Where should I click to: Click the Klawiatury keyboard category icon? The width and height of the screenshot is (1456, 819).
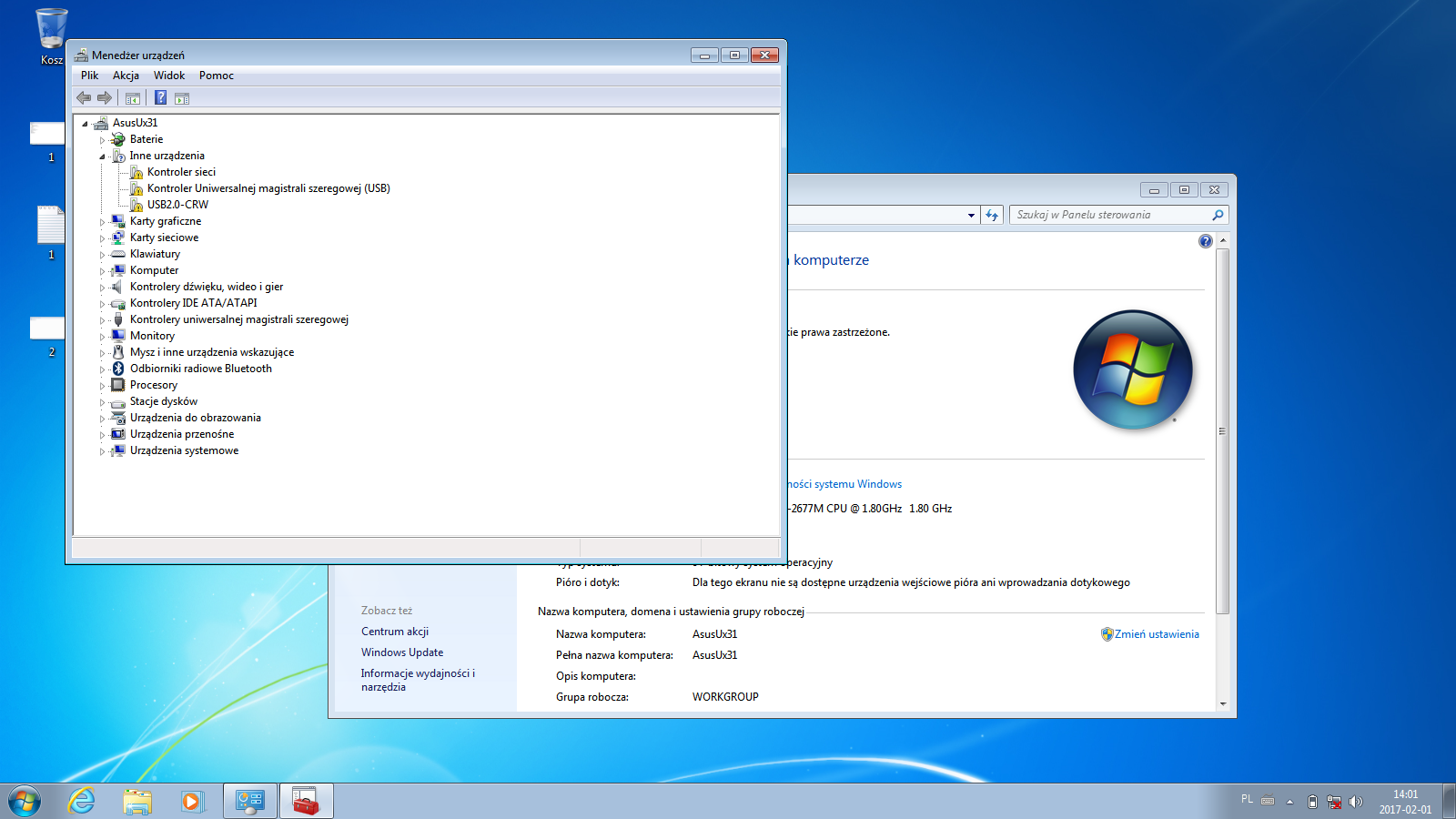tap(118, 254)
